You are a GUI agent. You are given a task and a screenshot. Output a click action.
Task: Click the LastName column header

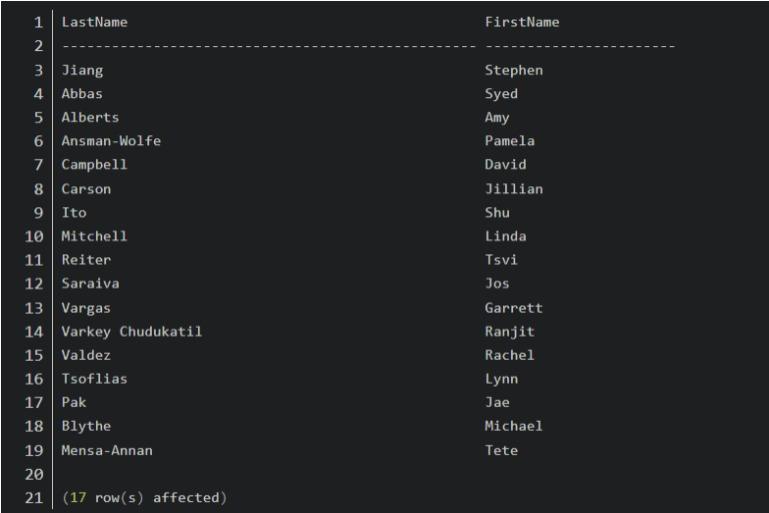pos(95,21)
